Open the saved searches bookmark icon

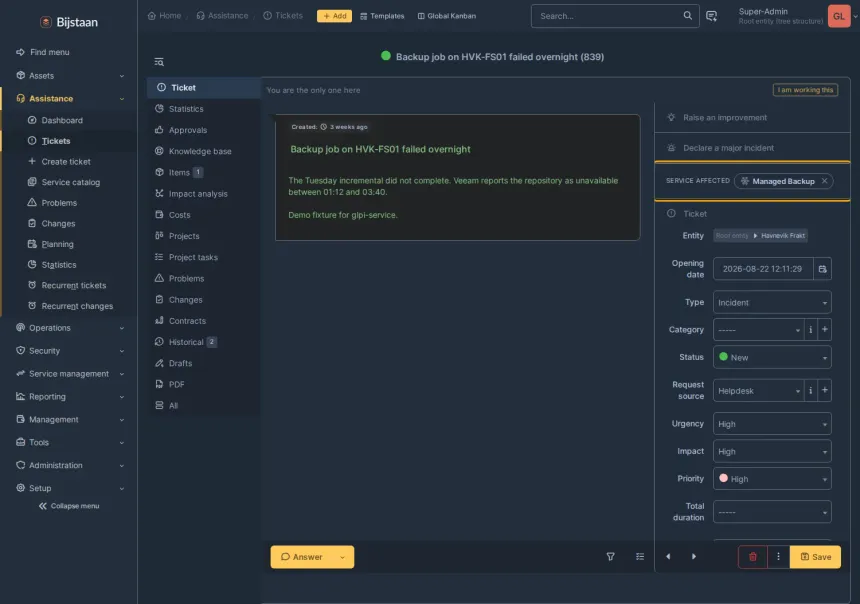click(711, 16)
